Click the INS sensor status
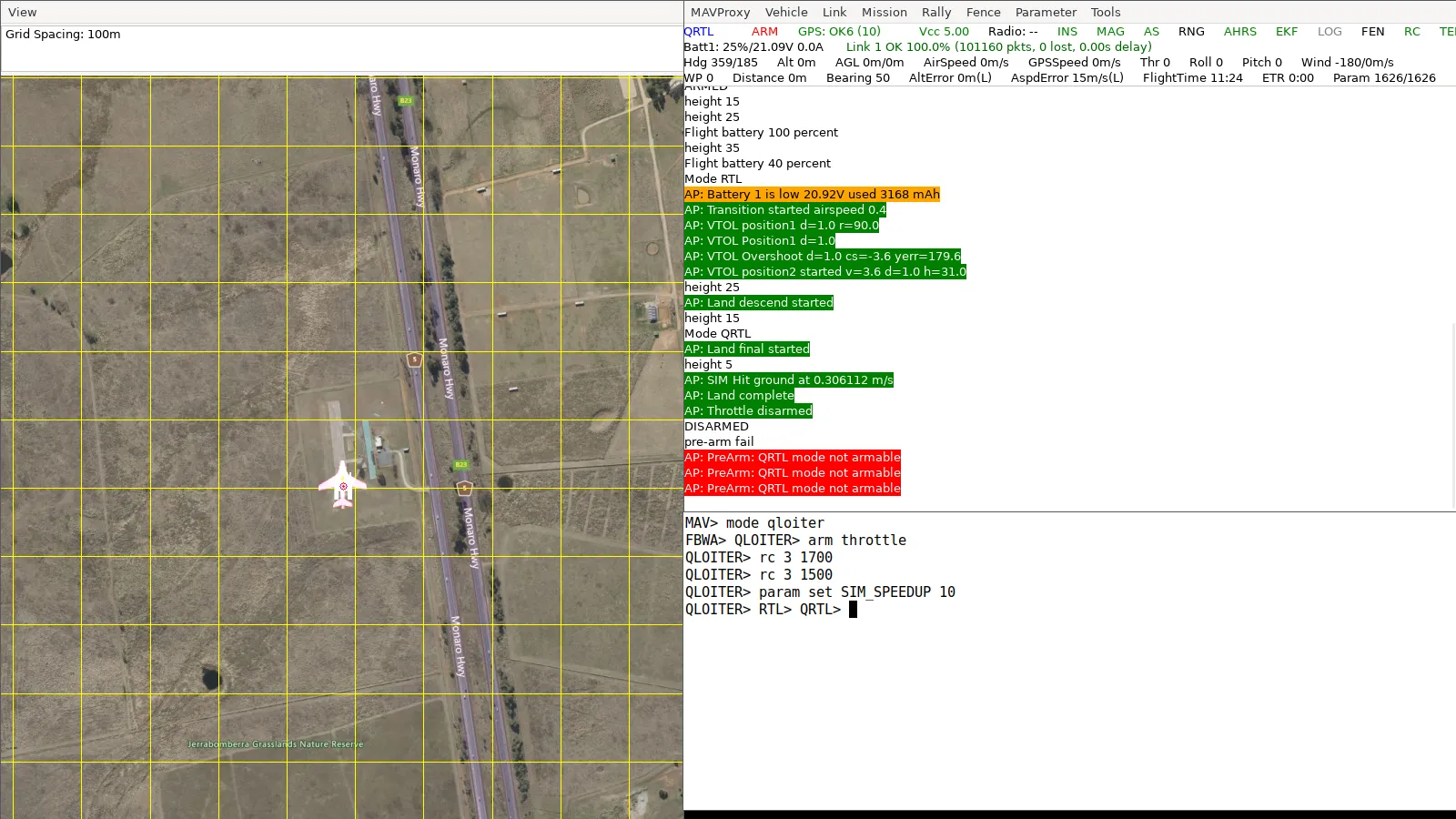The width and height of the screenshot is (1456, 819). [x=1067, y=31]
